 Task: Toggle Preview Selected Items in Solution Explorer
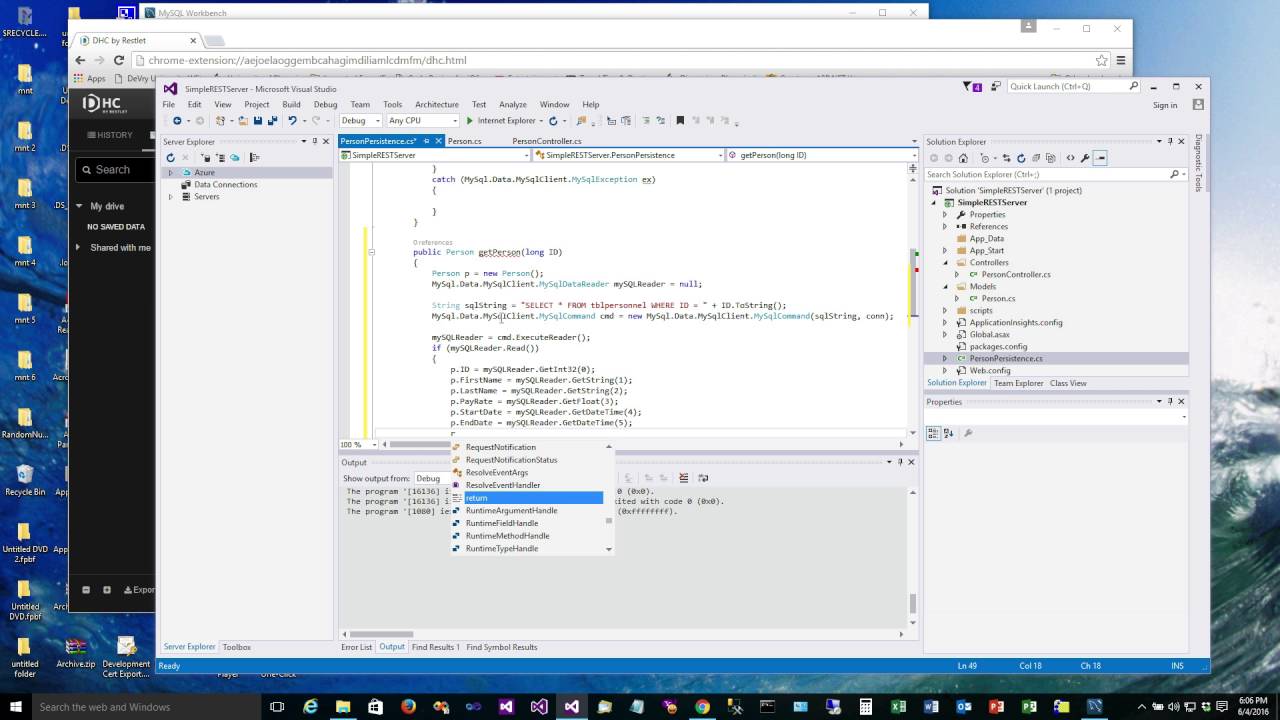coord(1100,158)
